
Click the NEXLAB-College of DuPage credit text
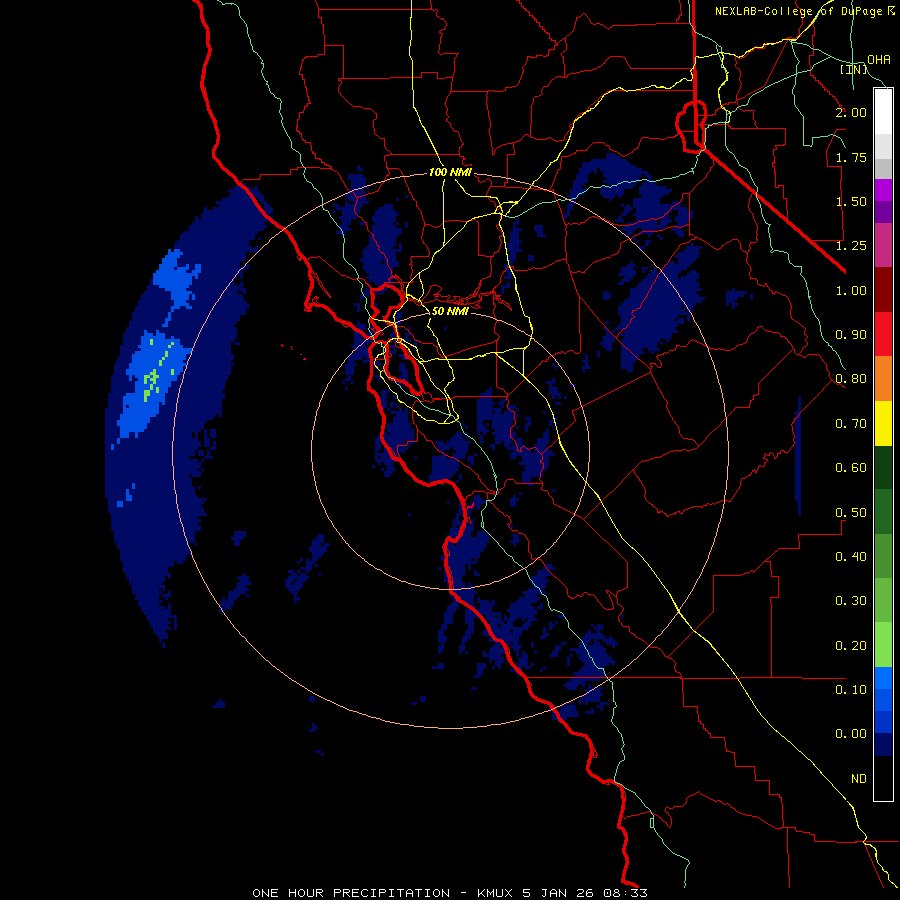[x=804, y=11]
